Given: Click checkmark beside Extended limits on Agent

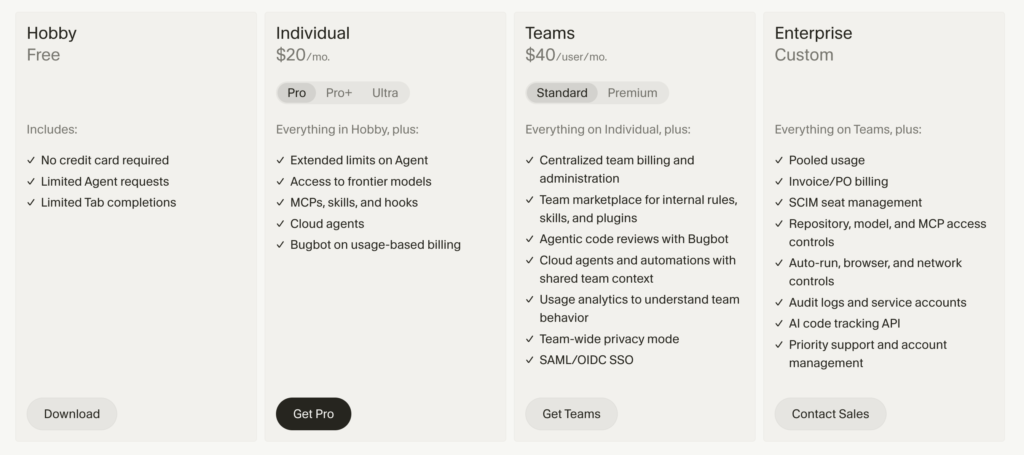Looking at the screenshot, I should (280, 160).
